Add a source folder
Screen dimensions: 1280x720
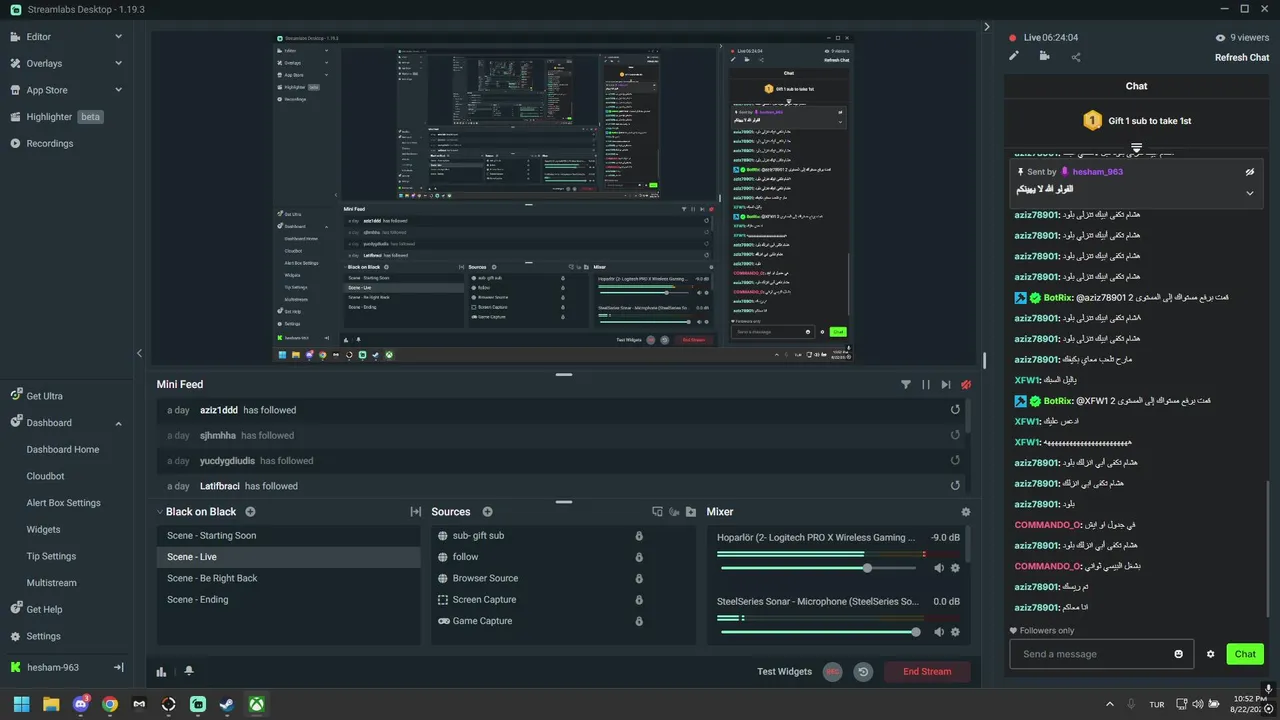pos(690,512)
